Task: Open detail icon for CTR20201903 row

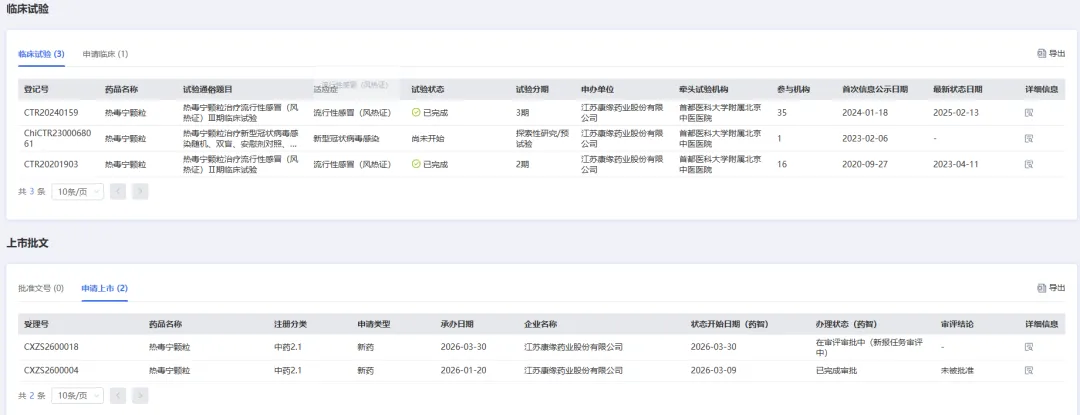Action: [x=1029, y=164]
